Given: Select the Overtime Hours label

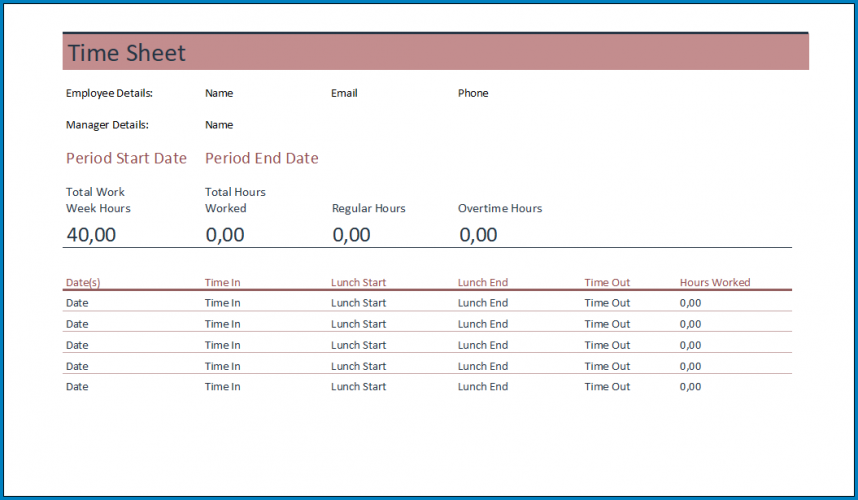Looking at the screenshot, I should [500, 208].
